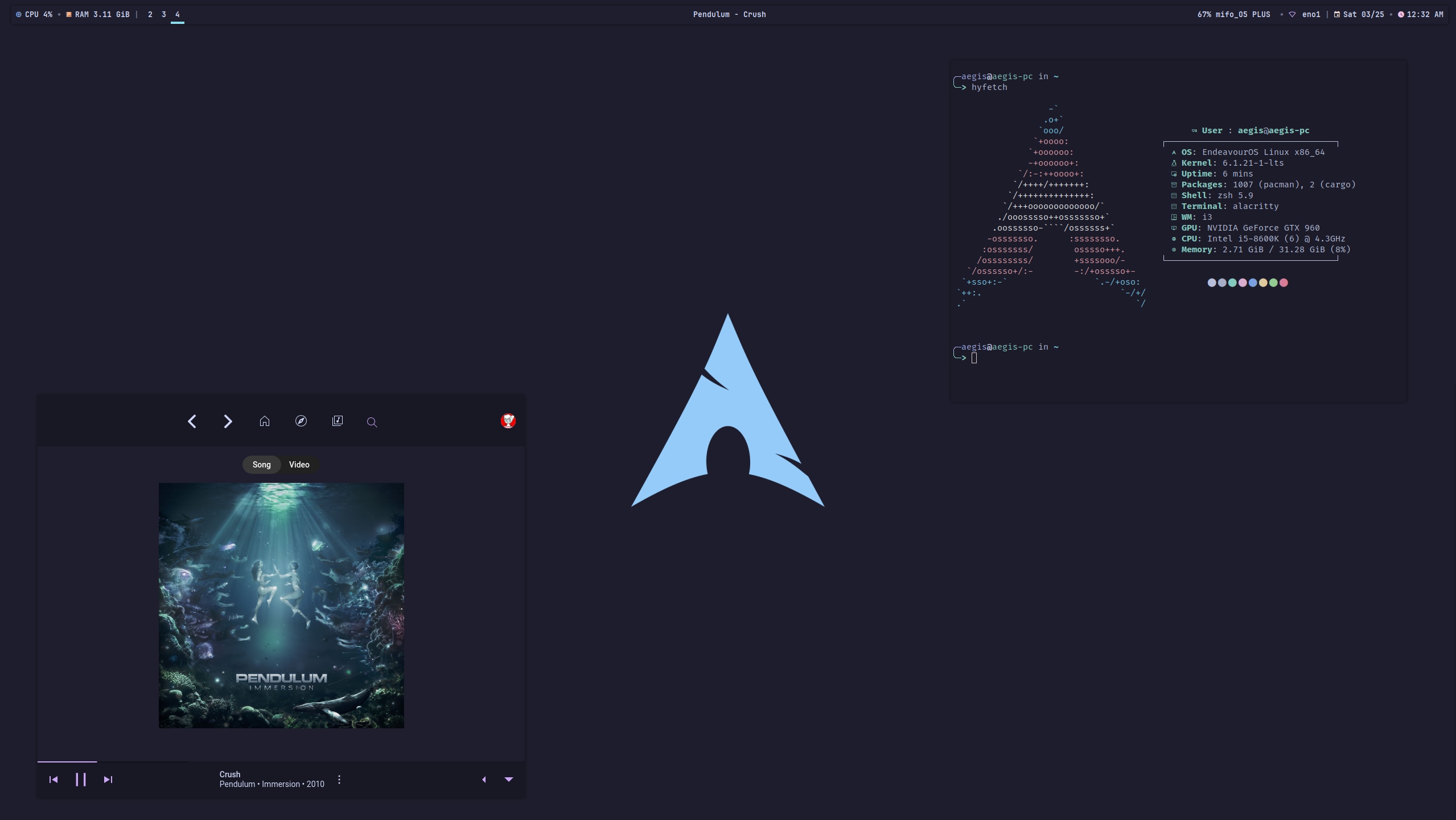Collapse the queue with the left-pointing arrow
Viewport: 1456px width, 820px height.
click(x=483, y=779)
